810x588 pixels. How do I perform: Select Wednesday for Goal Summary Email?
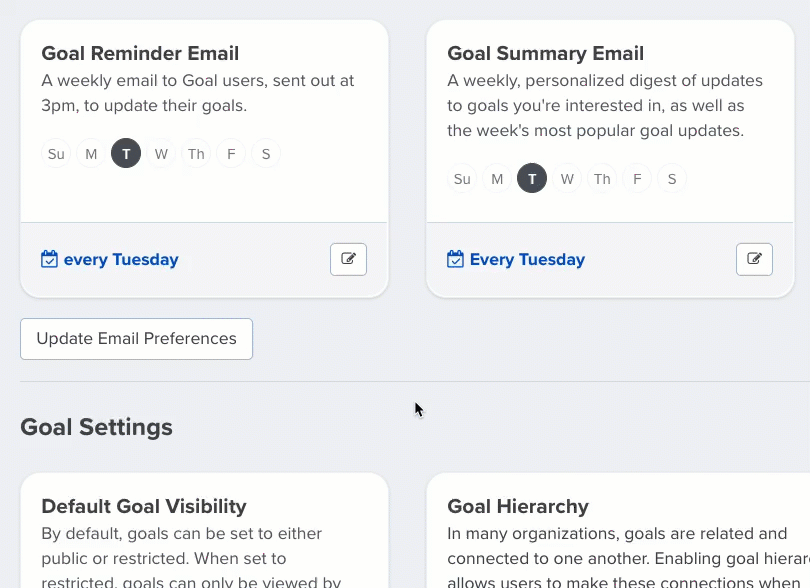(x=567, y=179)
